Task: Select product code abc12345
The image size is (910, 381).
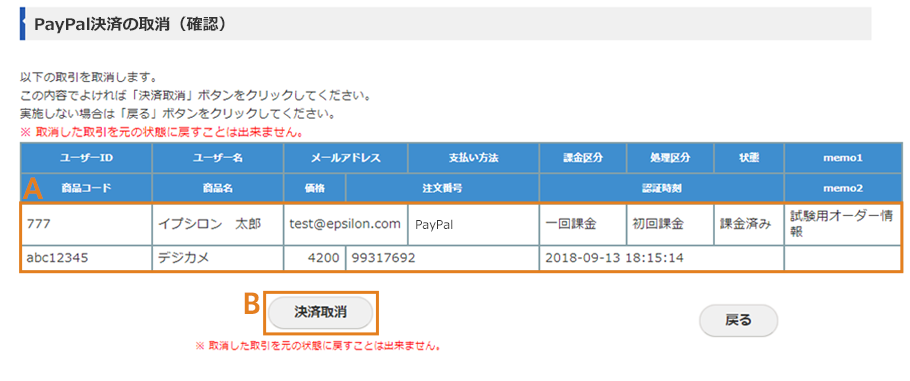Action: [86, 258]
